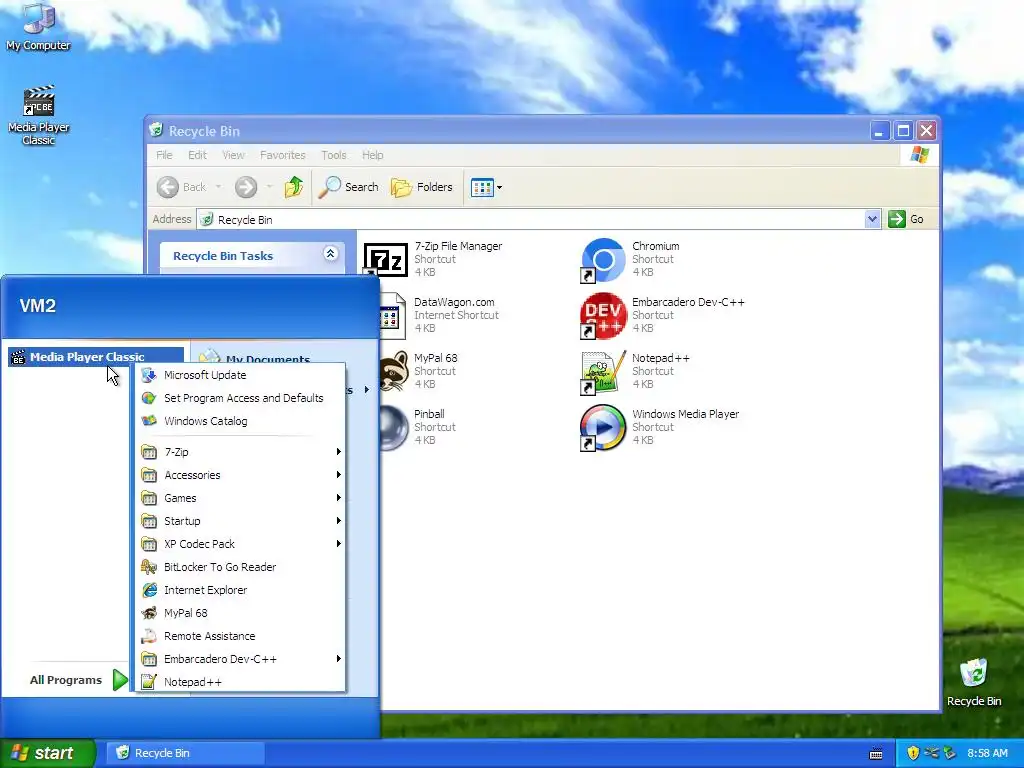Click the on-screen keyboard icon in taskbar
The image size is (1024, 768).
tap(876, 754)
